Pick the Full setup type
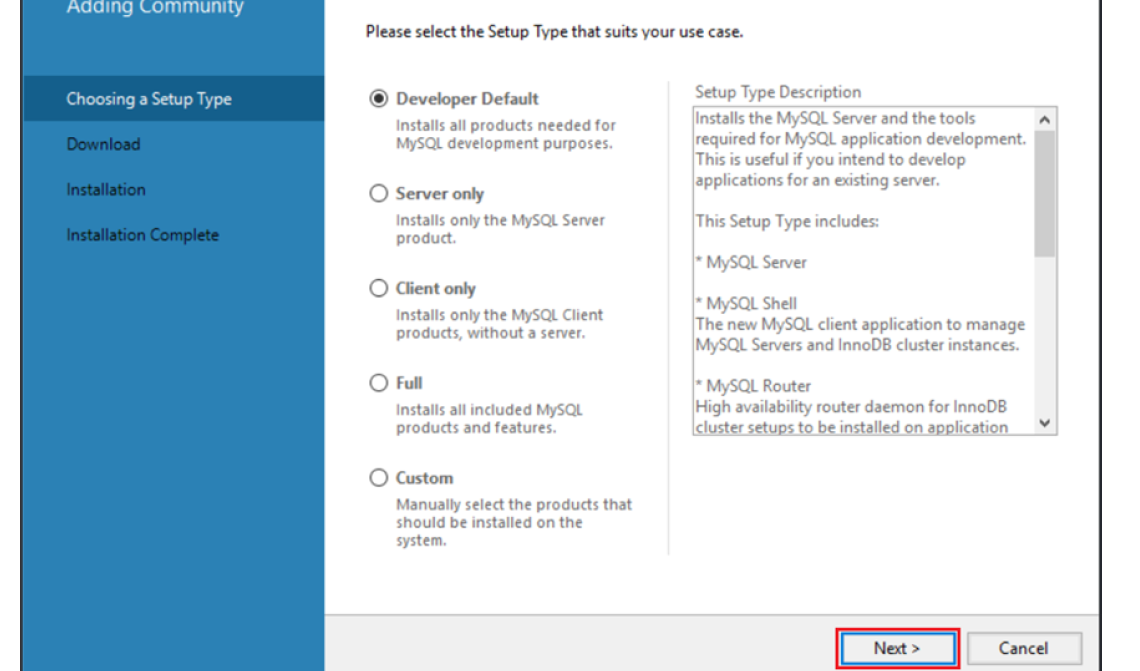1140x671 pixels. [378, 382]
